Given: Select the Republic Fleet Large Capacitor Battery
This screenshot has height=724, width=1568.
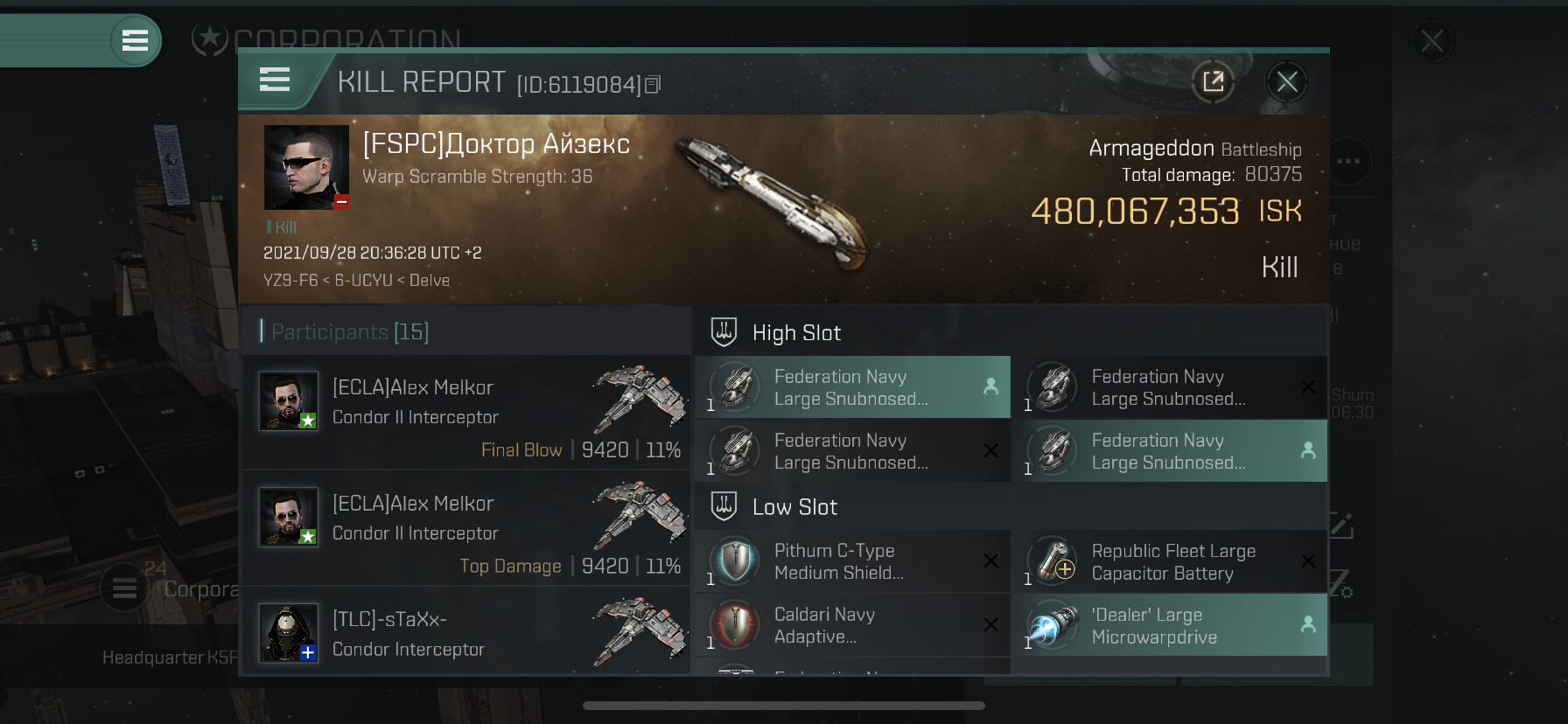Looking at the screenshot, I should pos(1169,561).
